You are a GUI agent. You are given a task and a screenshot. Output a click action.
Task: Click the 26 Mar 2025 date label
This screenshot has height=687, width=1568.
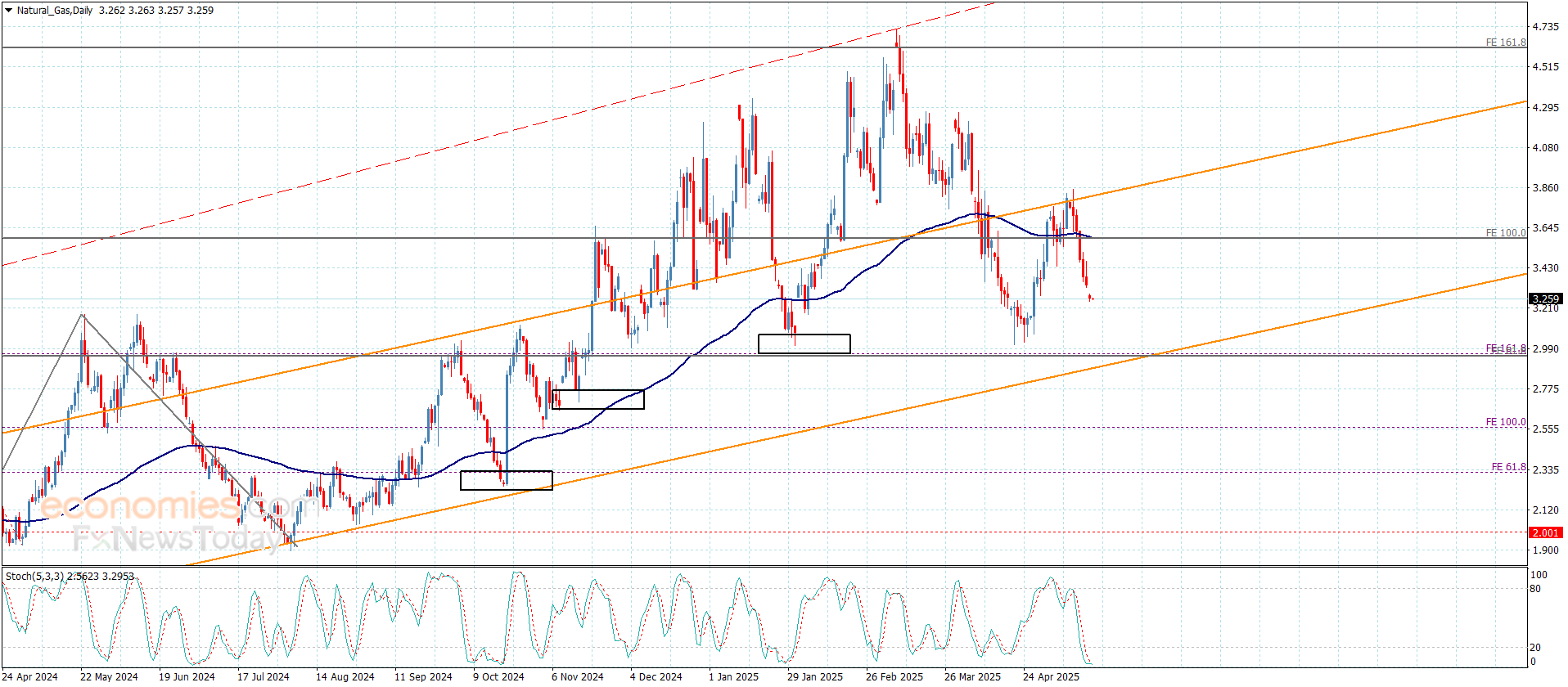click(x=972, y=676)
